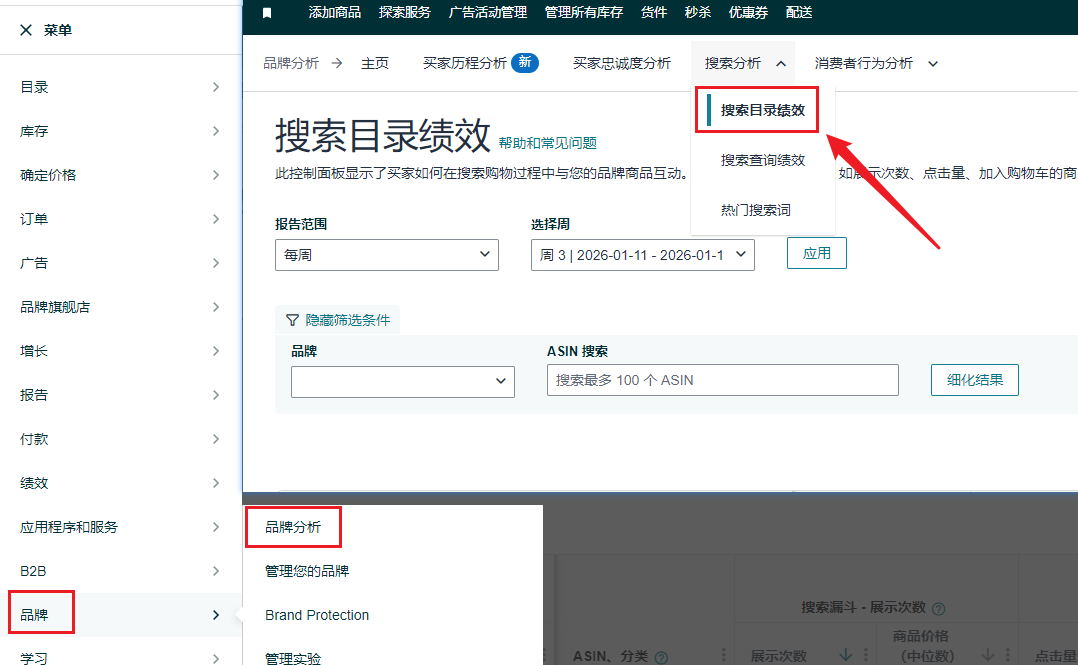
Task: Click 货件 in top navigation
Action: 654,12
